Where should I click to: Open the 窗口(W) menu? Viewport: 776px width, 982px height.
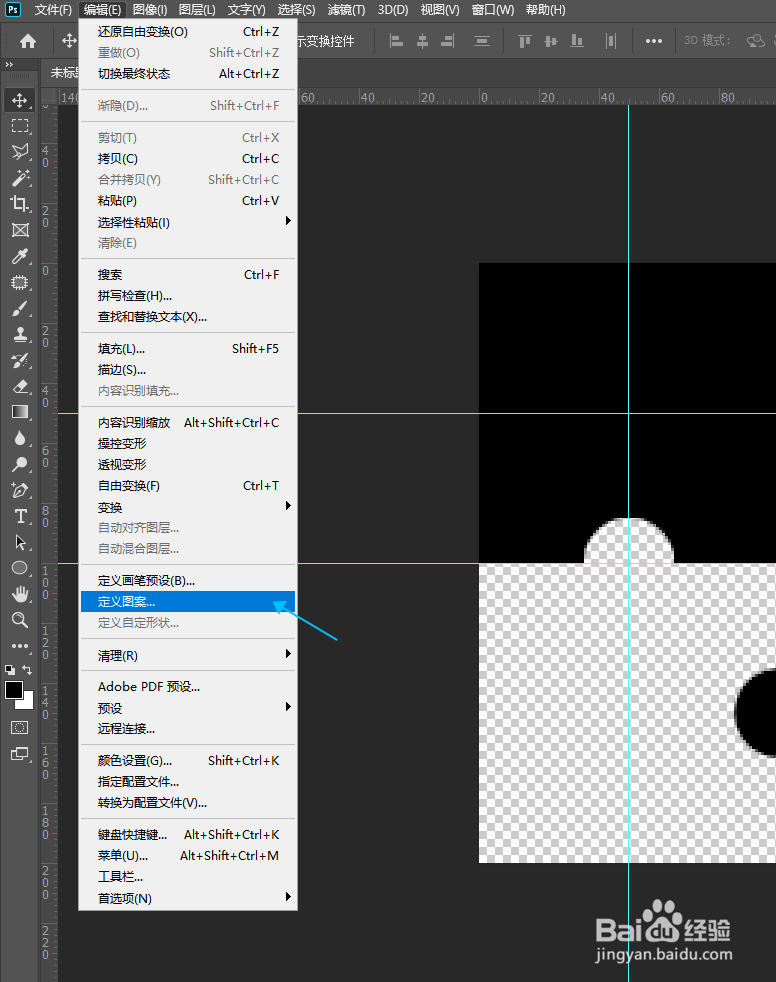492,9
